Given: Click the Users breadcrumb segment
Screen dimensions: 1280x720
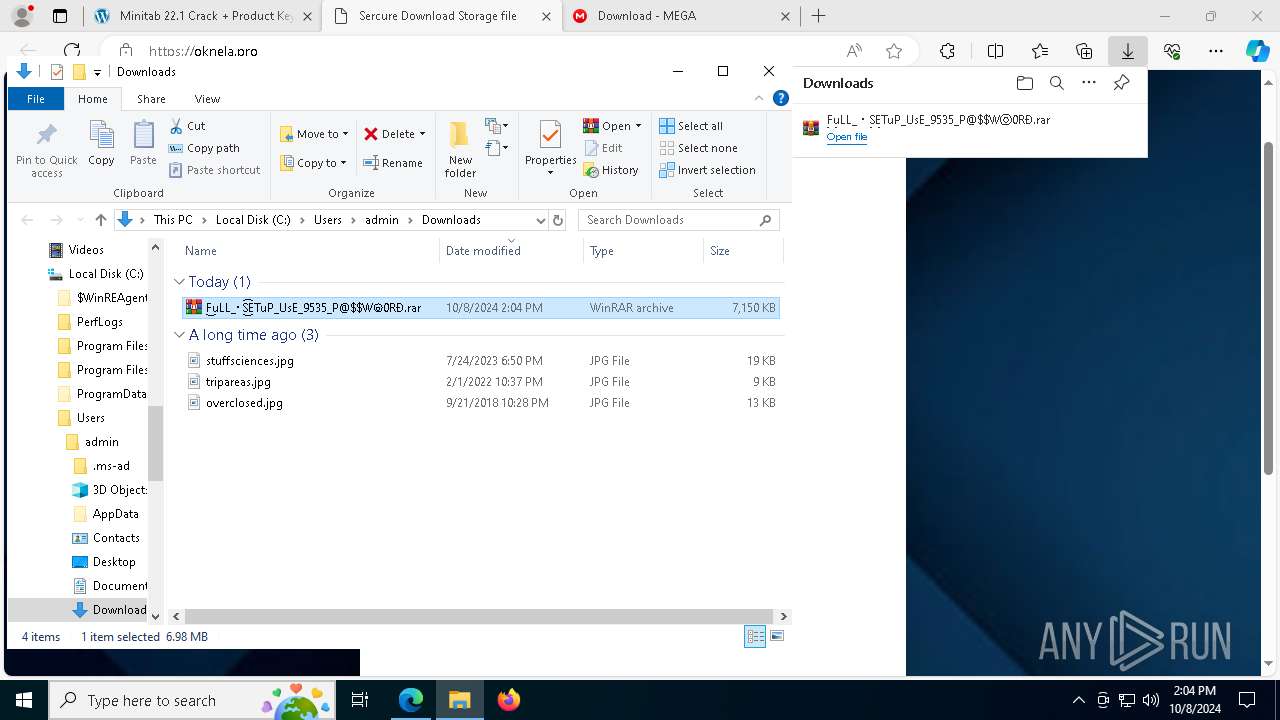Looking at the screenshot, I should click(x=328, y=220).
